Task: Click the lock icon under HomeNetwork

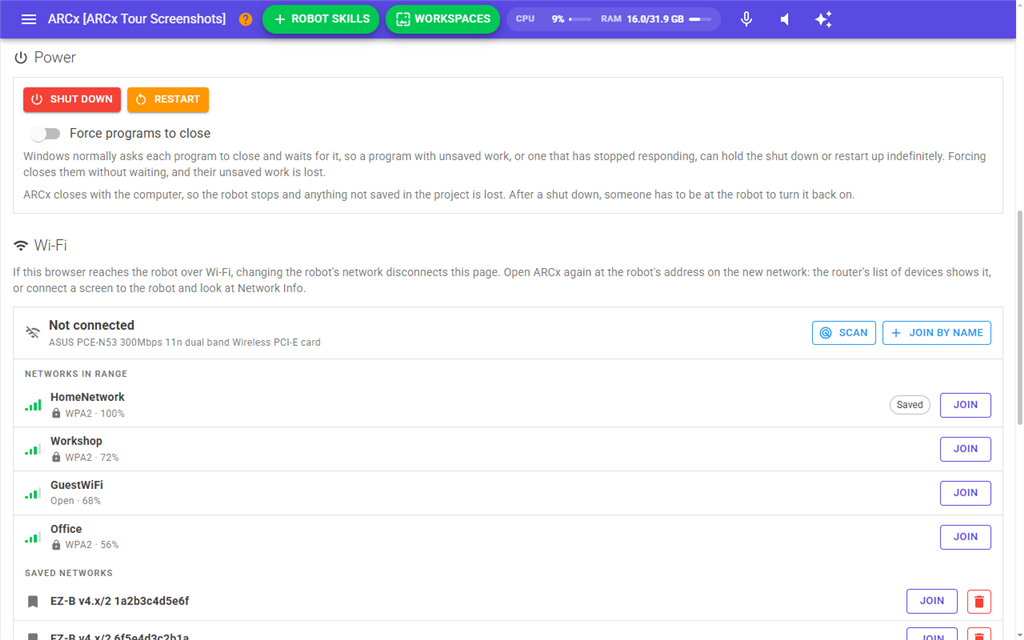Action: pos(56,413)
